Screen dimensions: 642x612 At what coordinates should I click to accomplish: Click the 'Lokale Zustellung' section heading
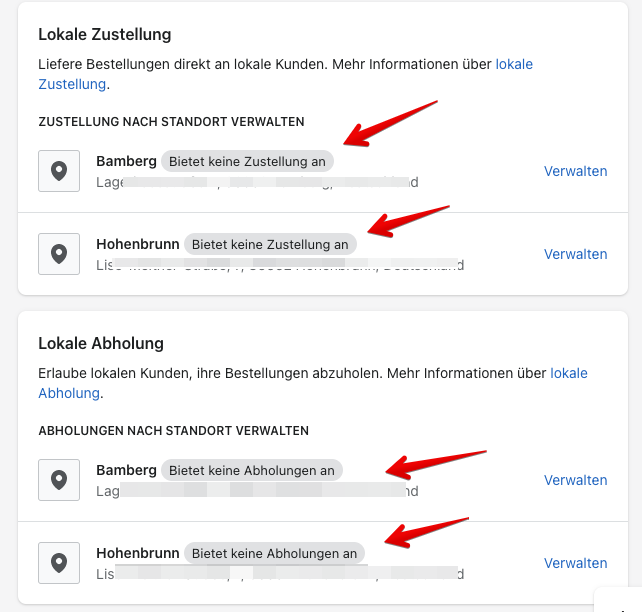click(105, 34)
